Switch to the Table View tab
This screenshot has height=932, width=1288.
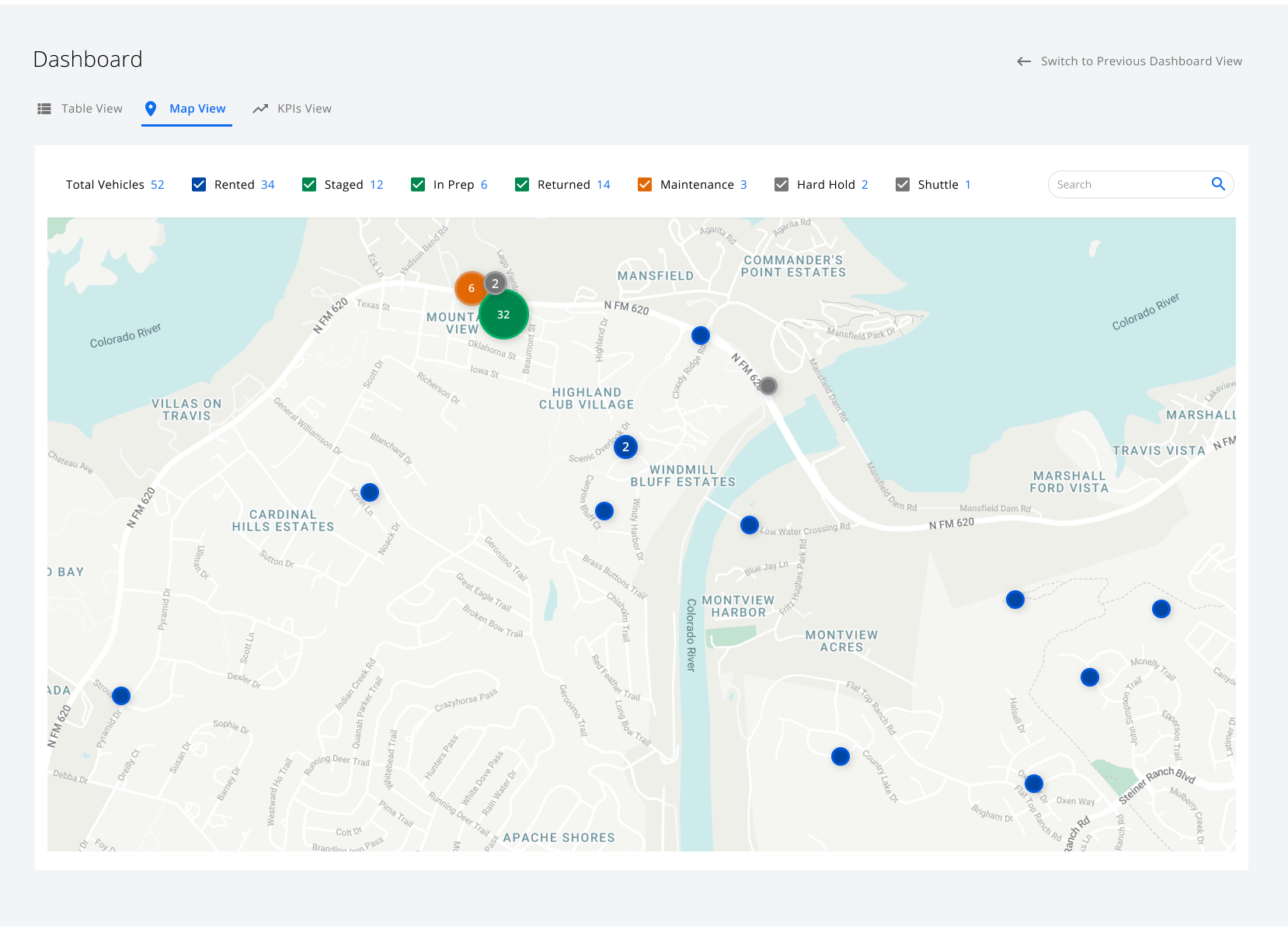point(92,109)
